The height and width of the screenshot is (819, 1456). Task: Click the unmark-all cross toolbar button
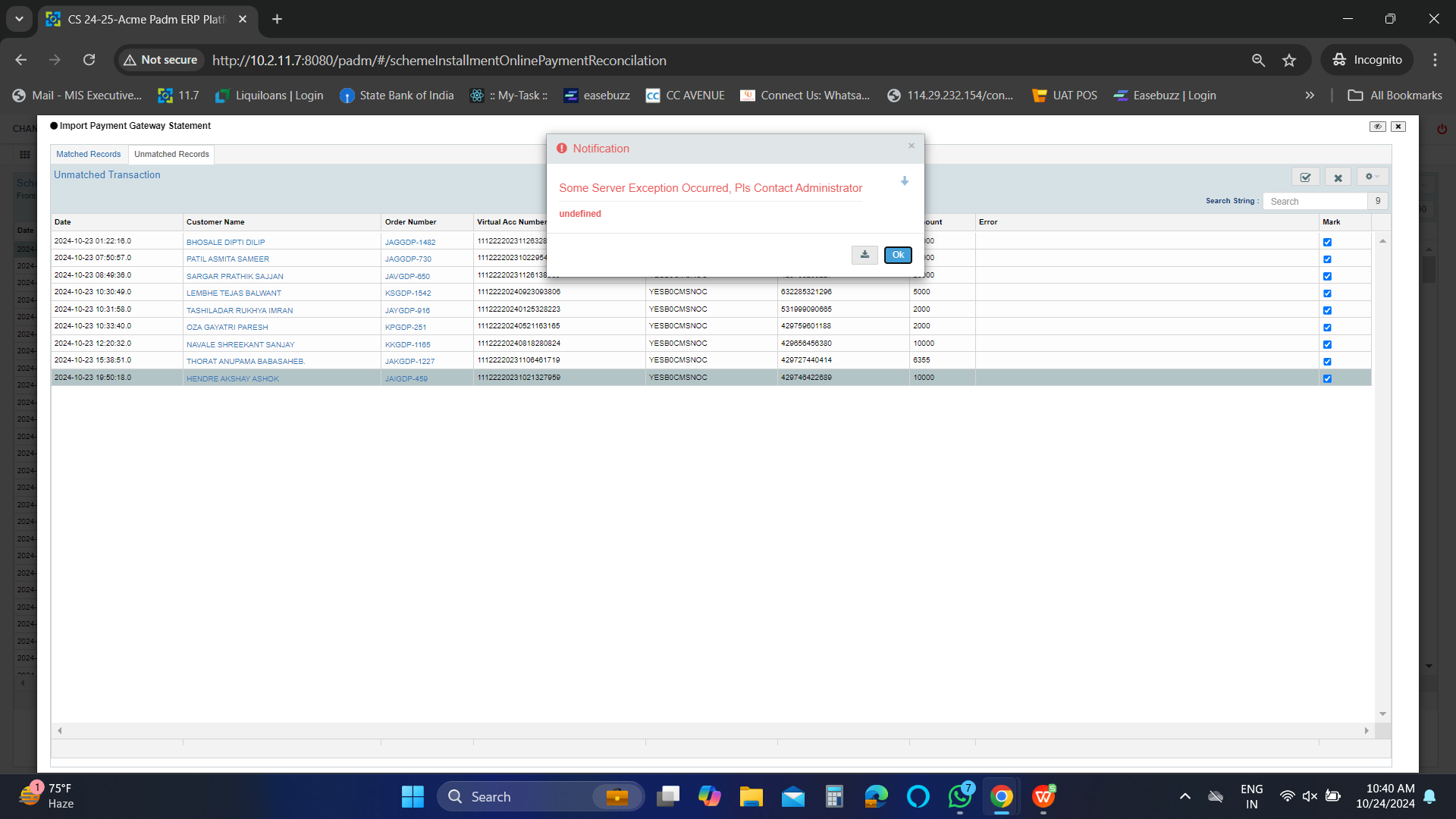coord(1338,177)
